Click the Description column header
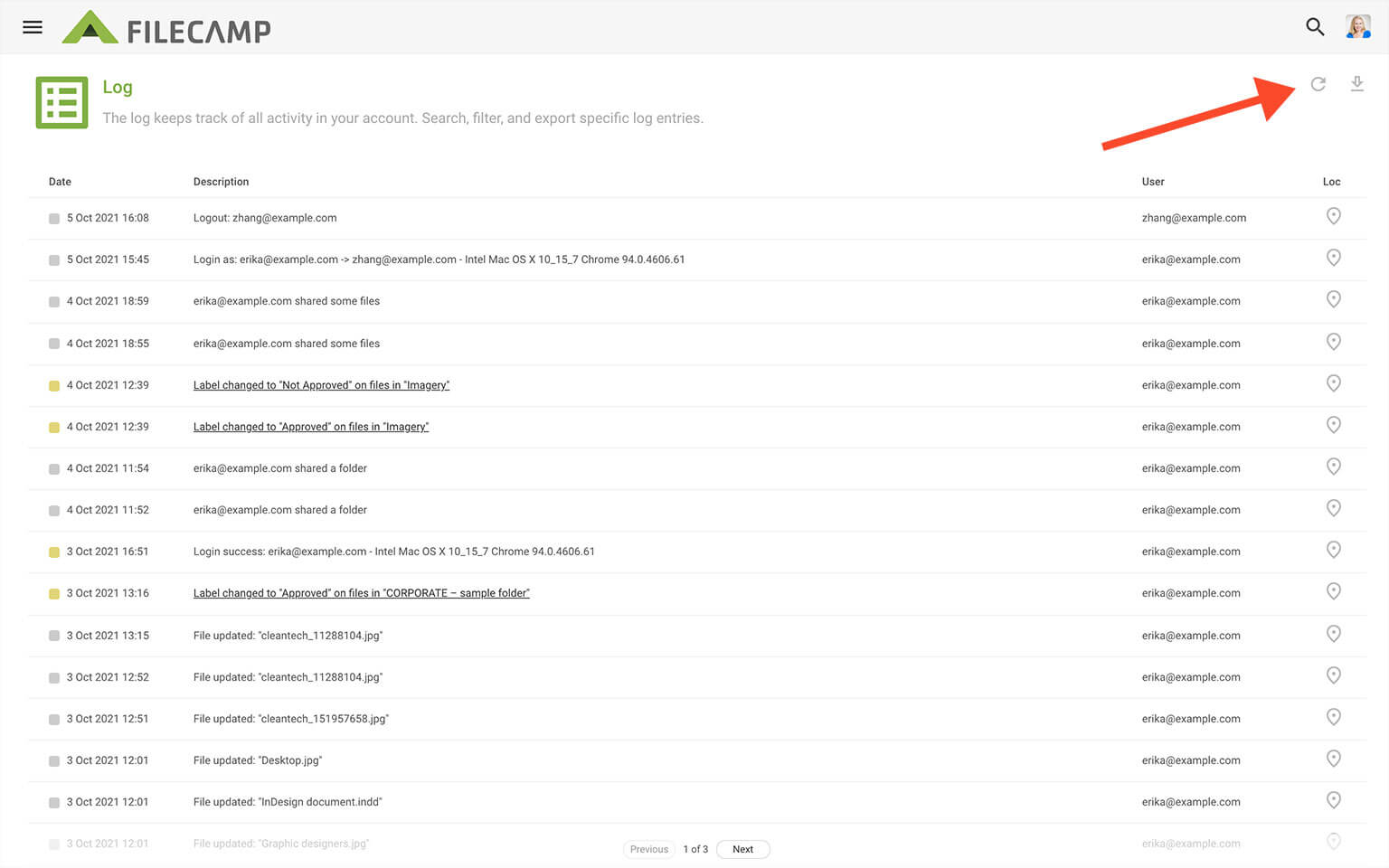The width and height of the screenshot is (1389, 868). (x=221, y=182)
